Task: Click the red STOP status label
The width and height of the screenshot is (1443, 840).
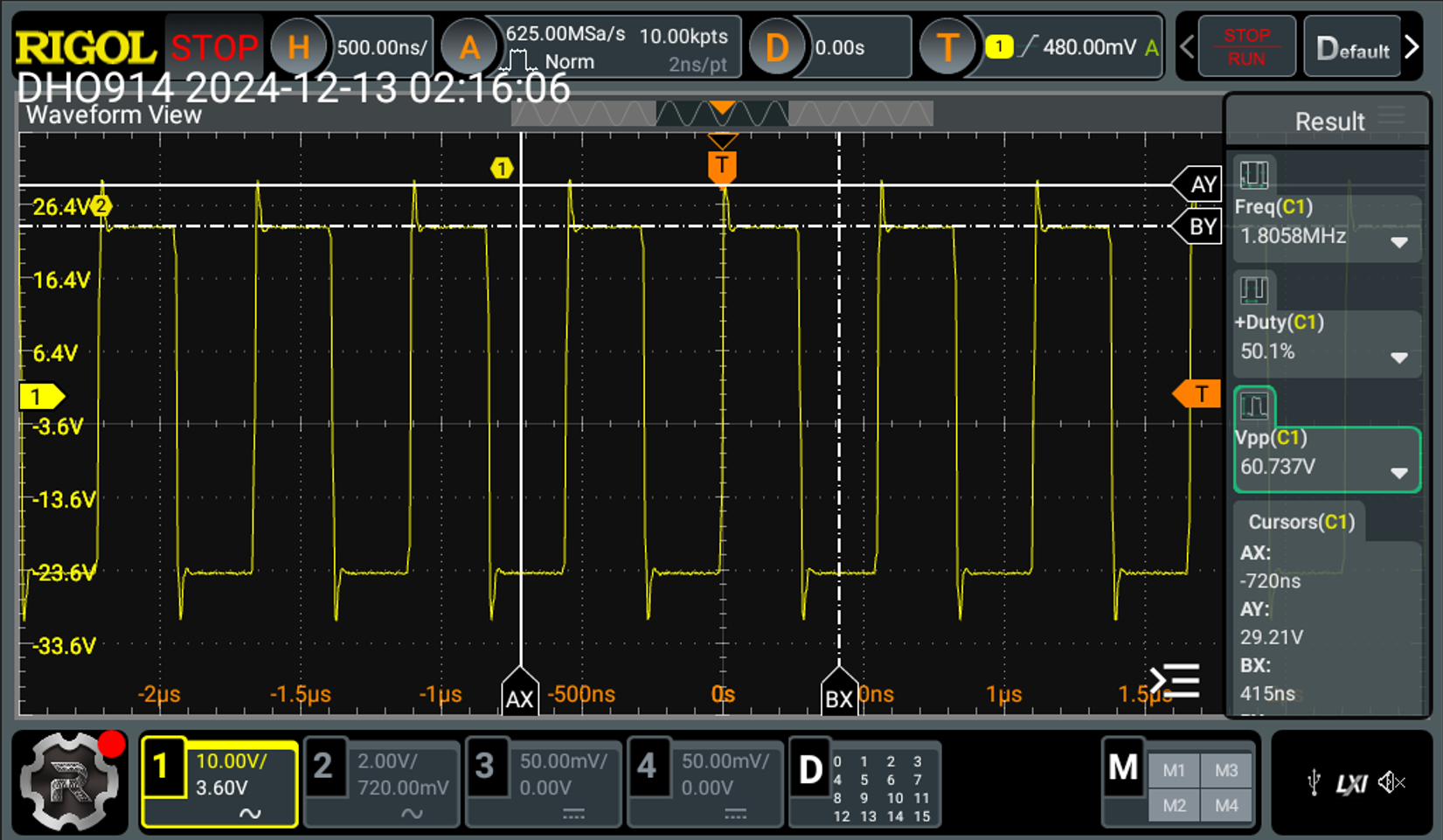Action: (x=215, y=47)
